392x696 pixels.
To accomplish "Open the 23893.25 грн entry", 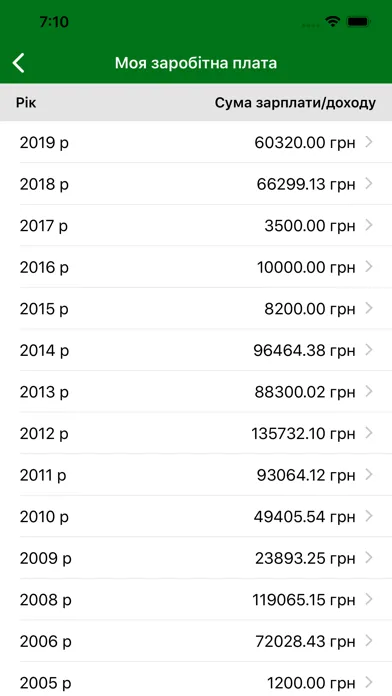I will click(305, 558).
